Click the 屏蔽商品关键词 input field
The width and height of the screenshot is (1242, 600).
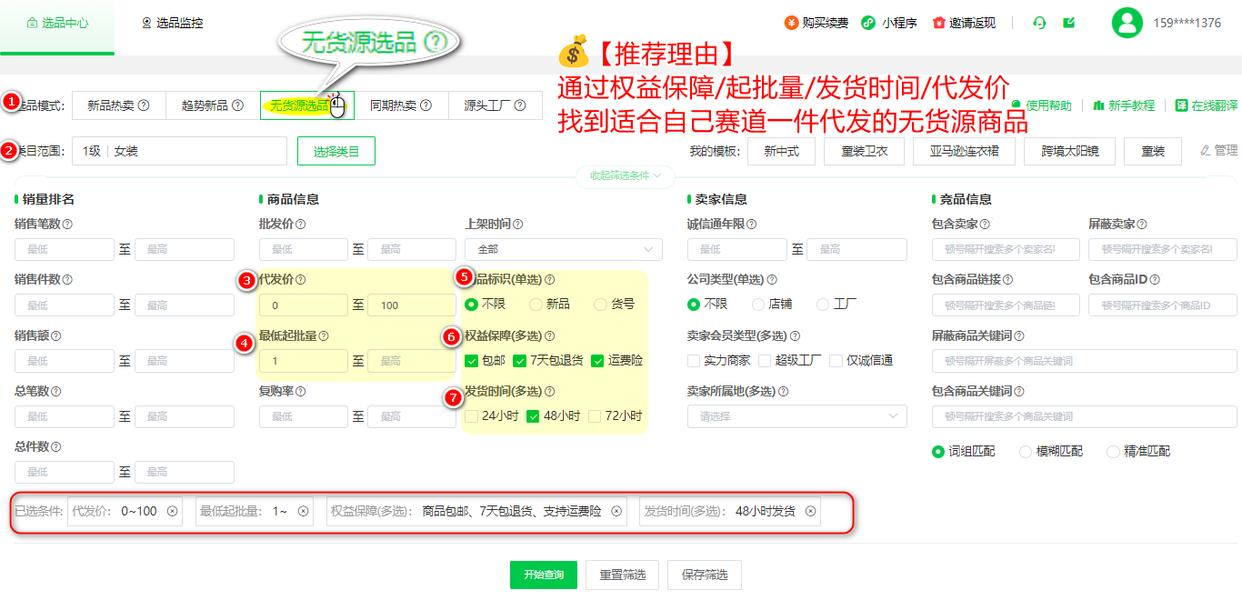click(x=1084, y=361)
